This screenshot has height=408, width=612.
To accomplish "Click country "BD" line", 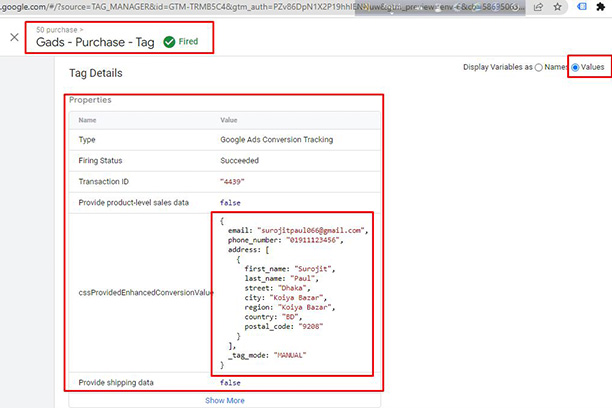I will pos(273,317).
